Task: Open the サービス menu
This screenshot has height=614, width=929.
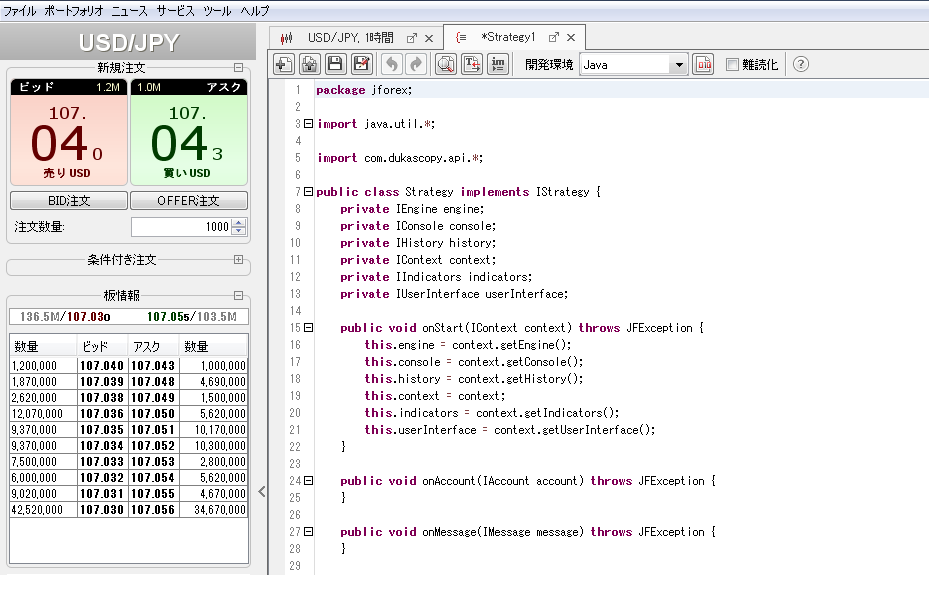Action: pyautogui.click(x=175, y=11)
